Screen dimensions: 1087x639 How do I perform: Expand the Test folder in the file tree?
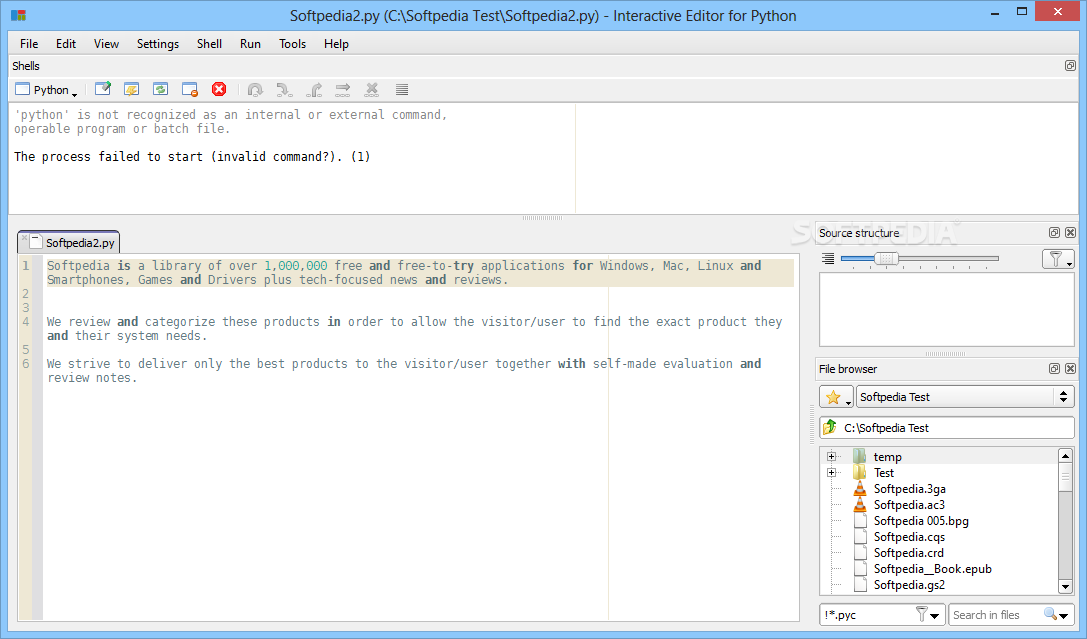pos(831,473)
